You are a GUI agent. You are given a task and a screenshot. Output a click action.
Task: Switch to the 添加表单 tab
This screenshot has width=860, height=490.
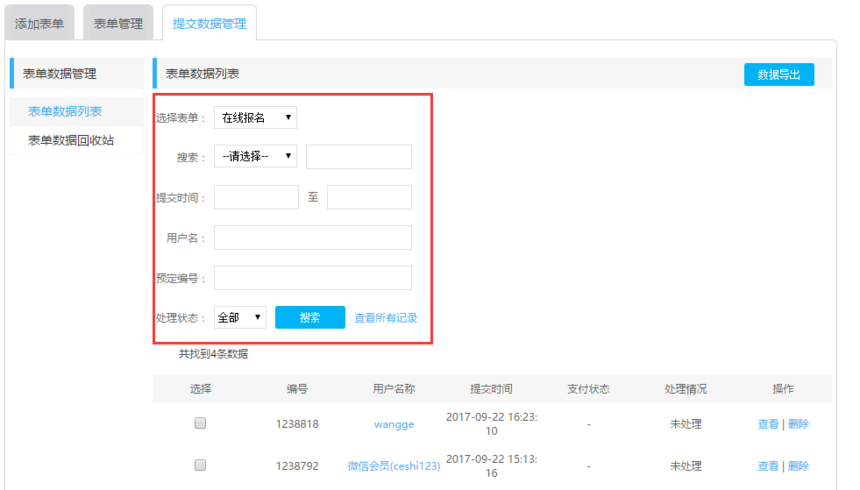coord(39,23)
